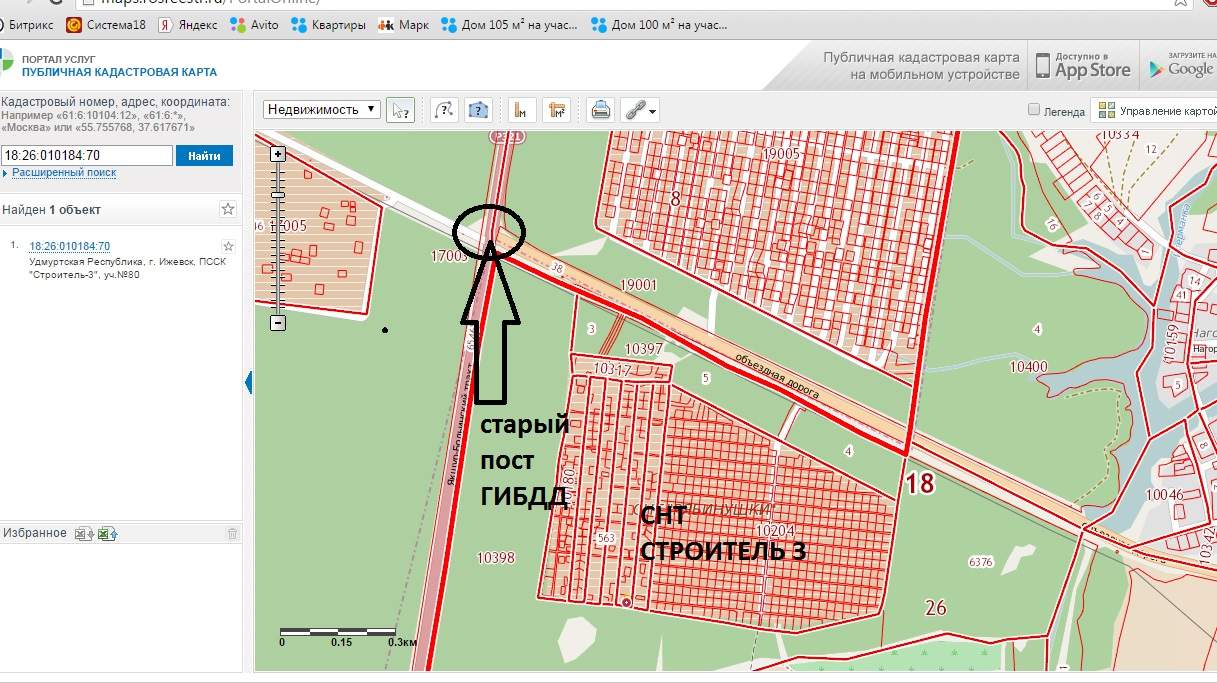Image resolution: width=1217 pixels, height=683 pixels.
Task: Click the Найти search button
Action: (204, 156)
